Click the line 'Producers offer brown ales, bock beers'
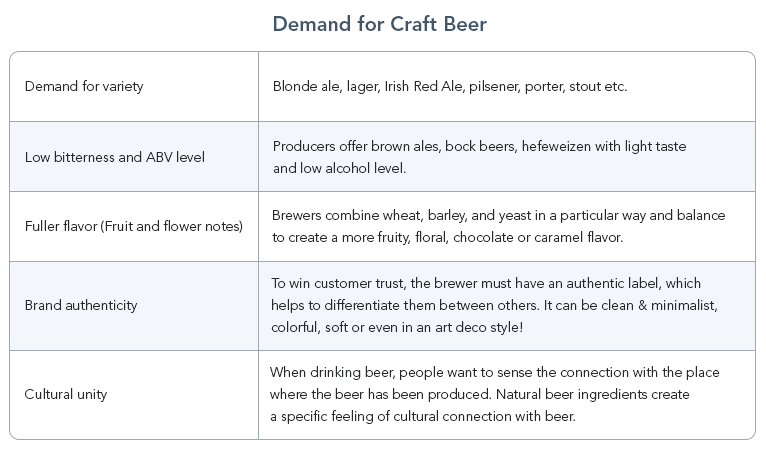The width and height of the screenshot is (766, 460). pyautogui.click(x=480, y=146)
